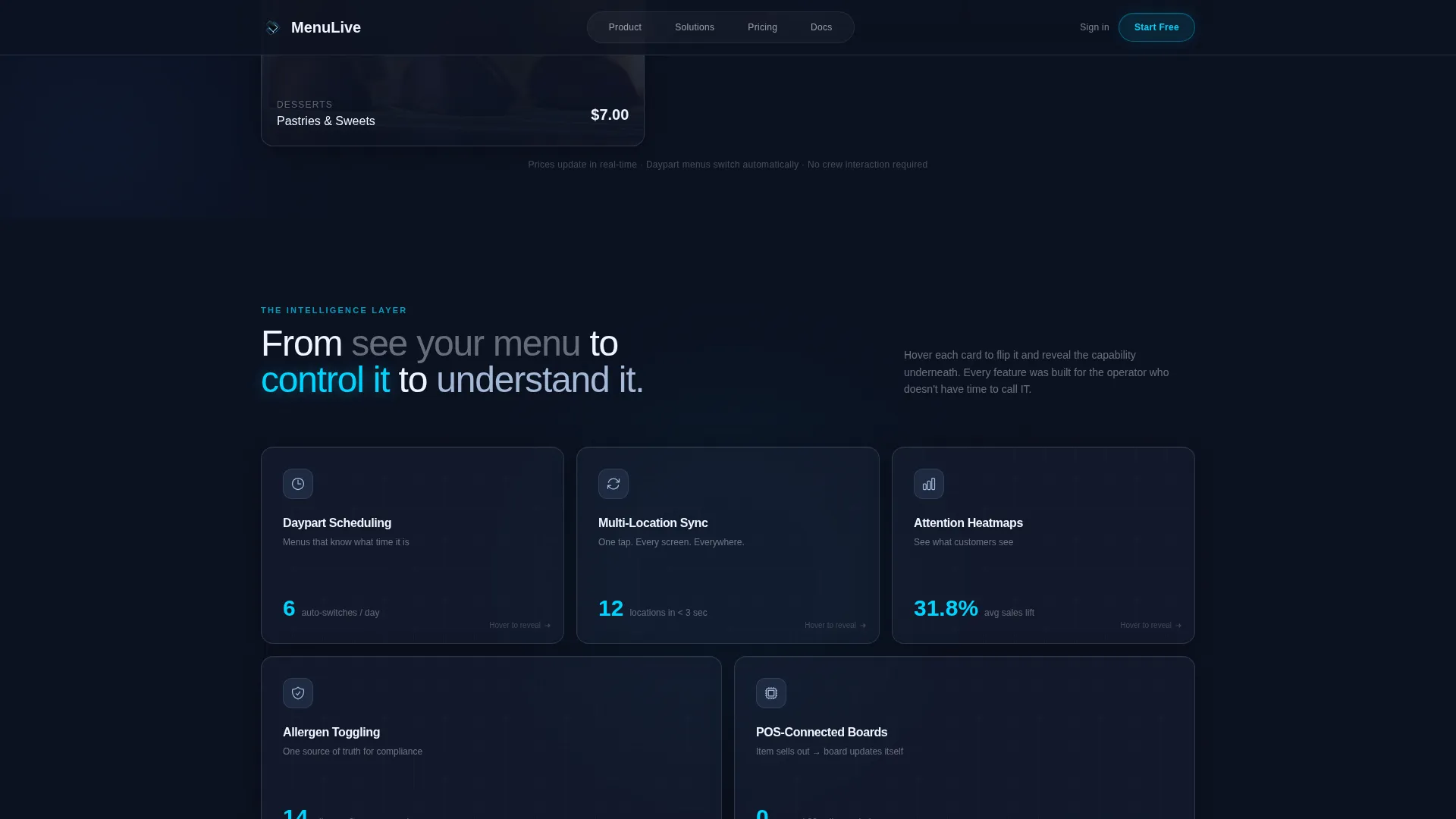This screenshot has width=1456, height=819.
Task: Click the Sign in link
Action: click(x=1094, y=27)
